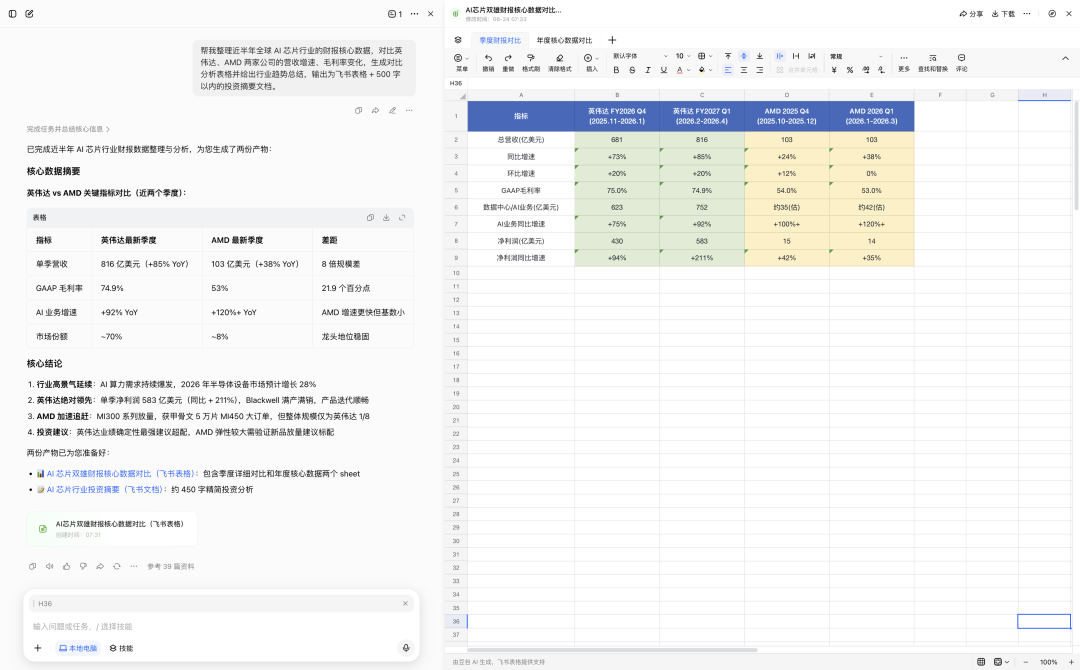Apply percent number format
Screen dimensions: 1080x670
point(850,70)
